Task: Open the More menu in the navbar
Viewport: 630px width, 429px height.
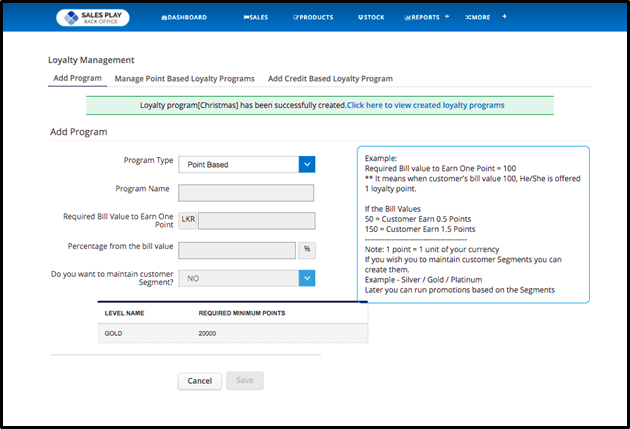Action: [479, 17]
